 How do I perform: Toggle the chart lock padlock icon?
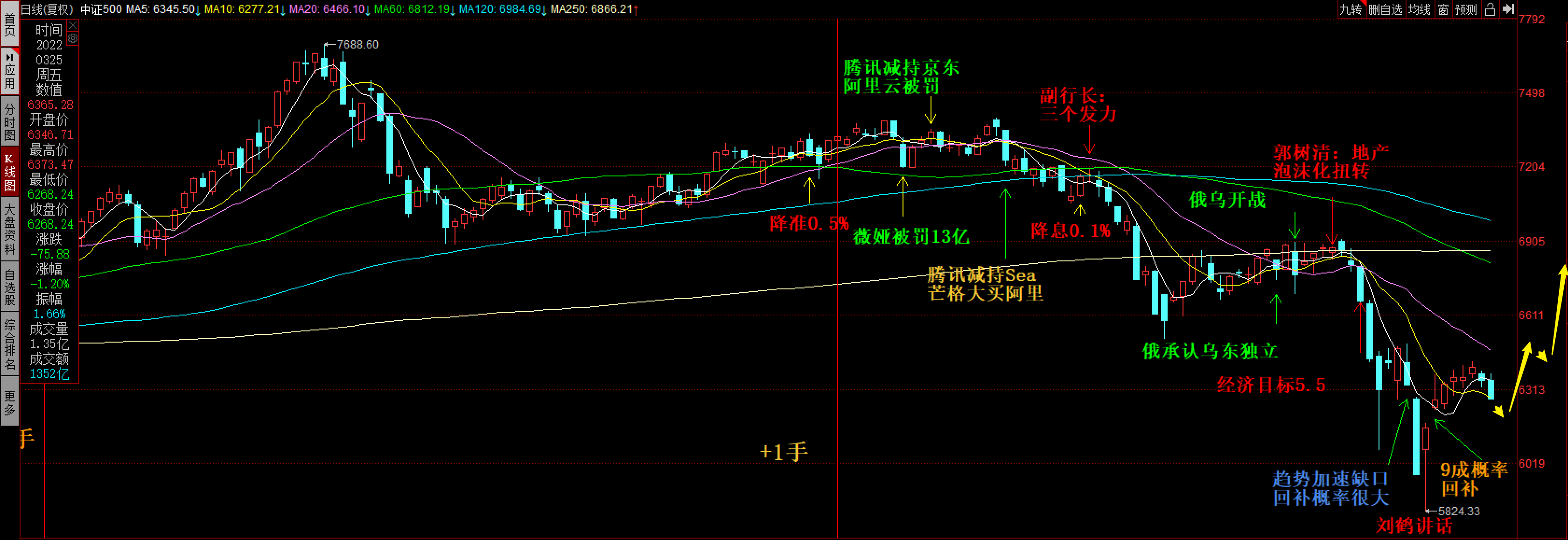point(1490,9)
